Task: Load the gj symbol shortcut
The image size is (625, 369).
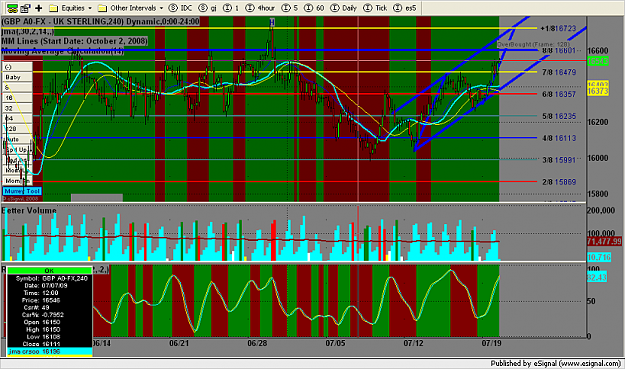Action: [208, 8]
